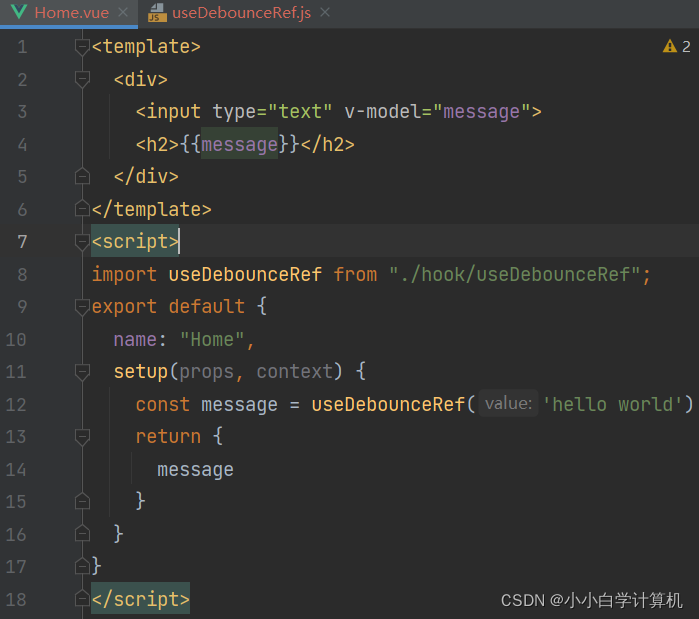Click the closing </script> tag
Viewport: 699px width, 619px height.
click(141, 599)
